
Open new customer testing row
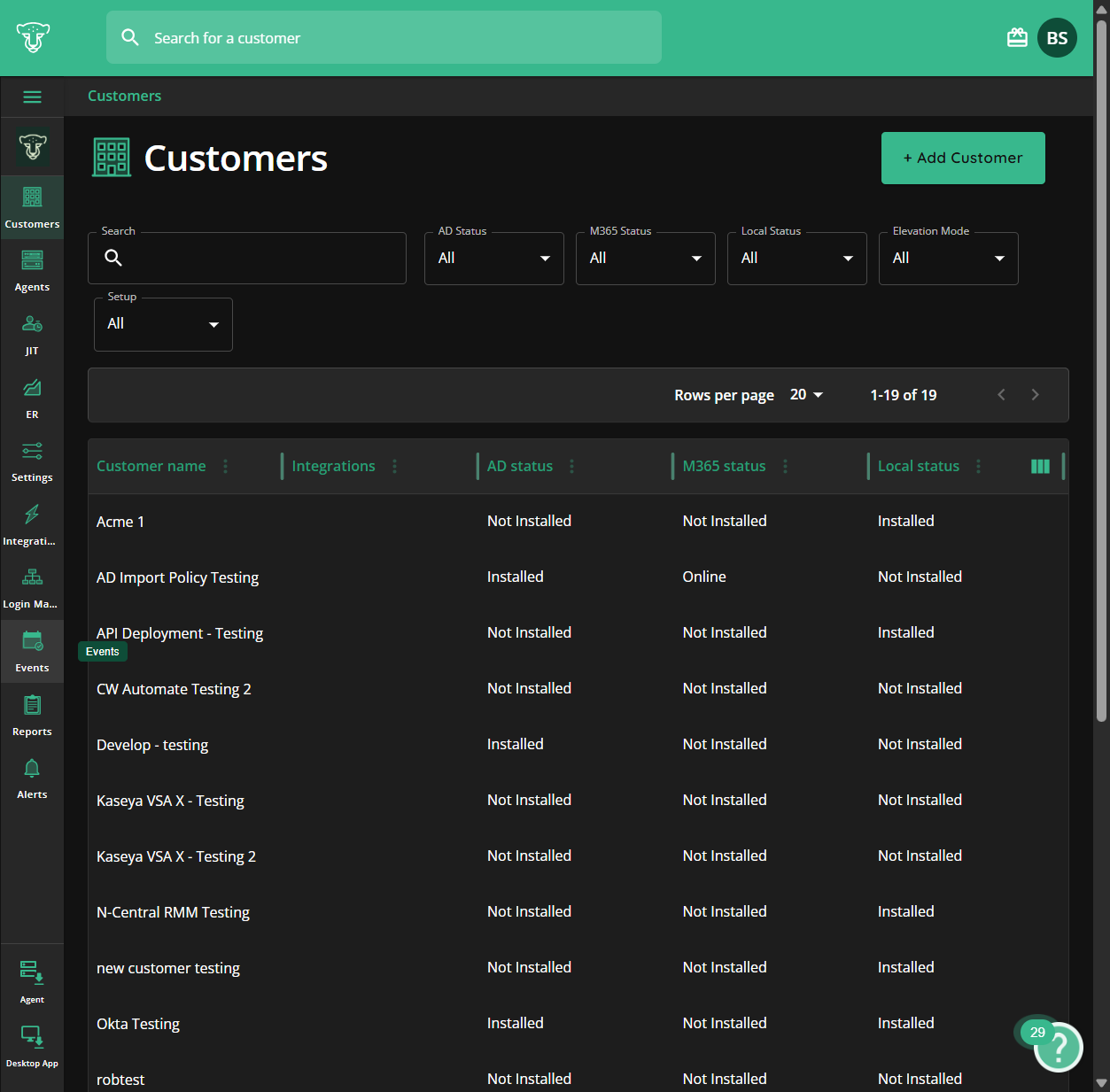tap(578, 968)
